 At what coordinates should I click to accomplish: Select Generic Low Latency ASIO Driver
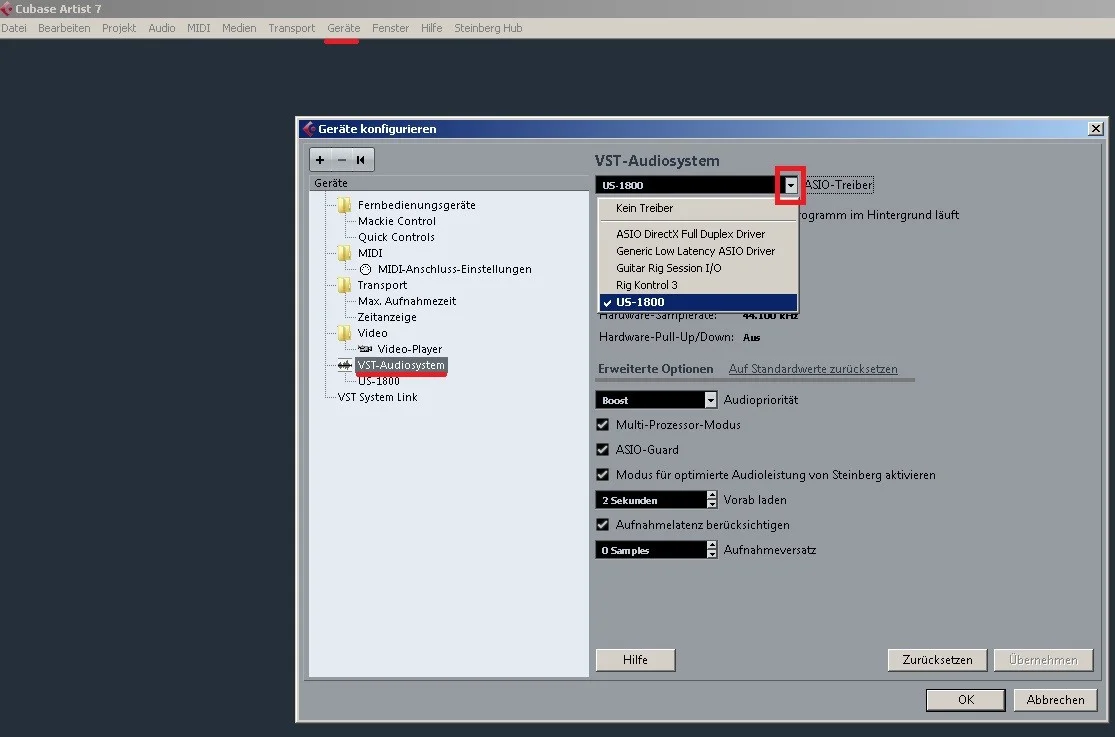695,251
